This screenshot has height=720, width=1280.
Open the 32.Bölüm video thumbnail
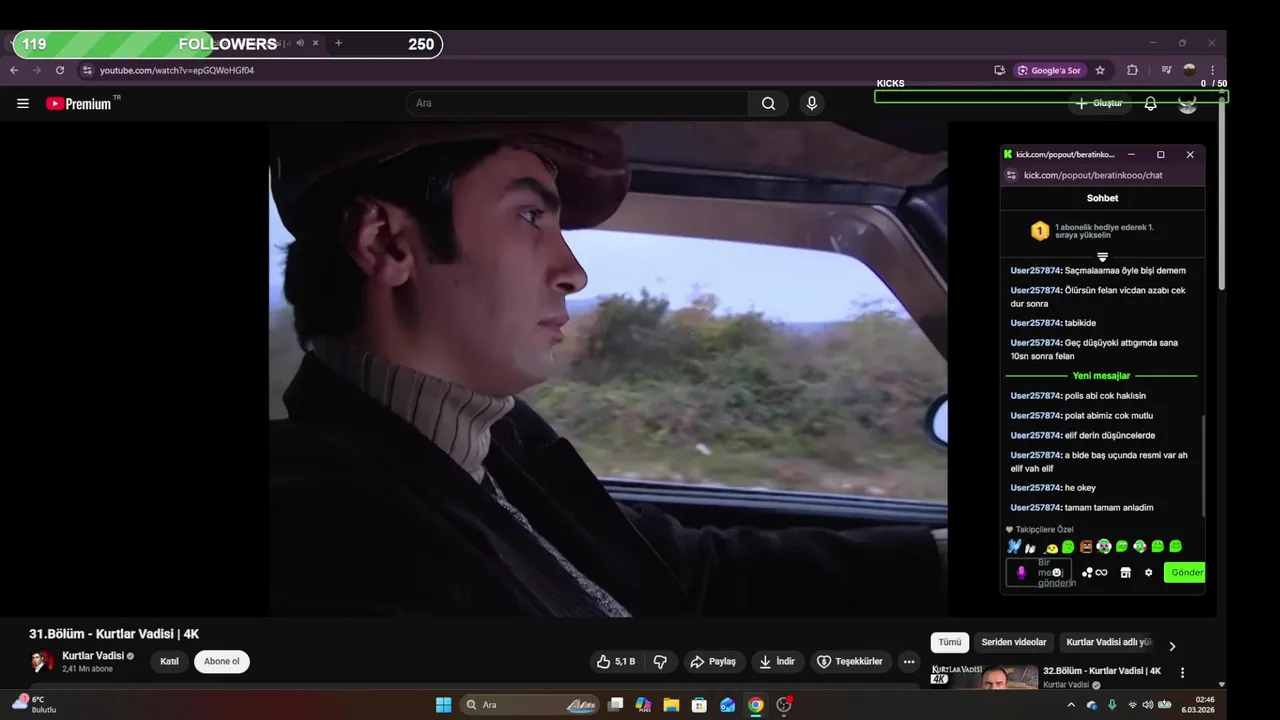click(985, 677)
